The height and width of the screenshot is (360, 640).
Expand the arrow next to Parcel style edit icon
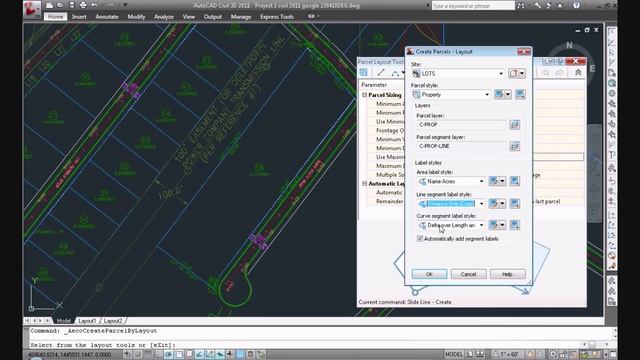click(x=508, y=95)
